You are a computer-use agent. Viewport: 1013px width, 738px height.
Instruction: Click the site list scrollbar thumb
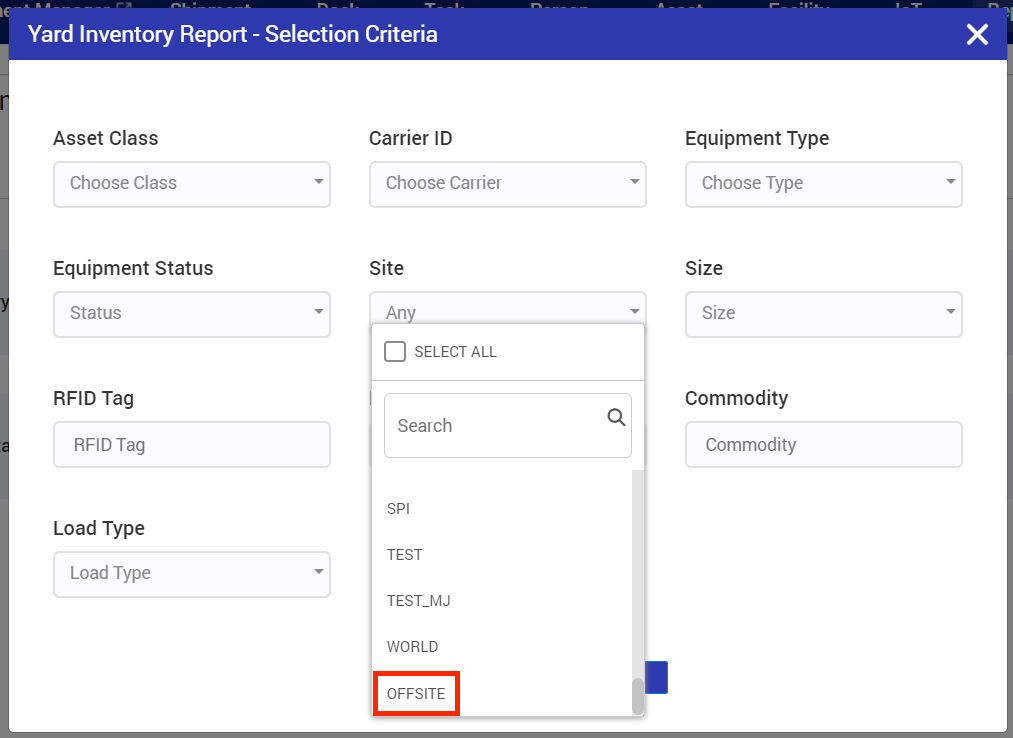(638, 696)
